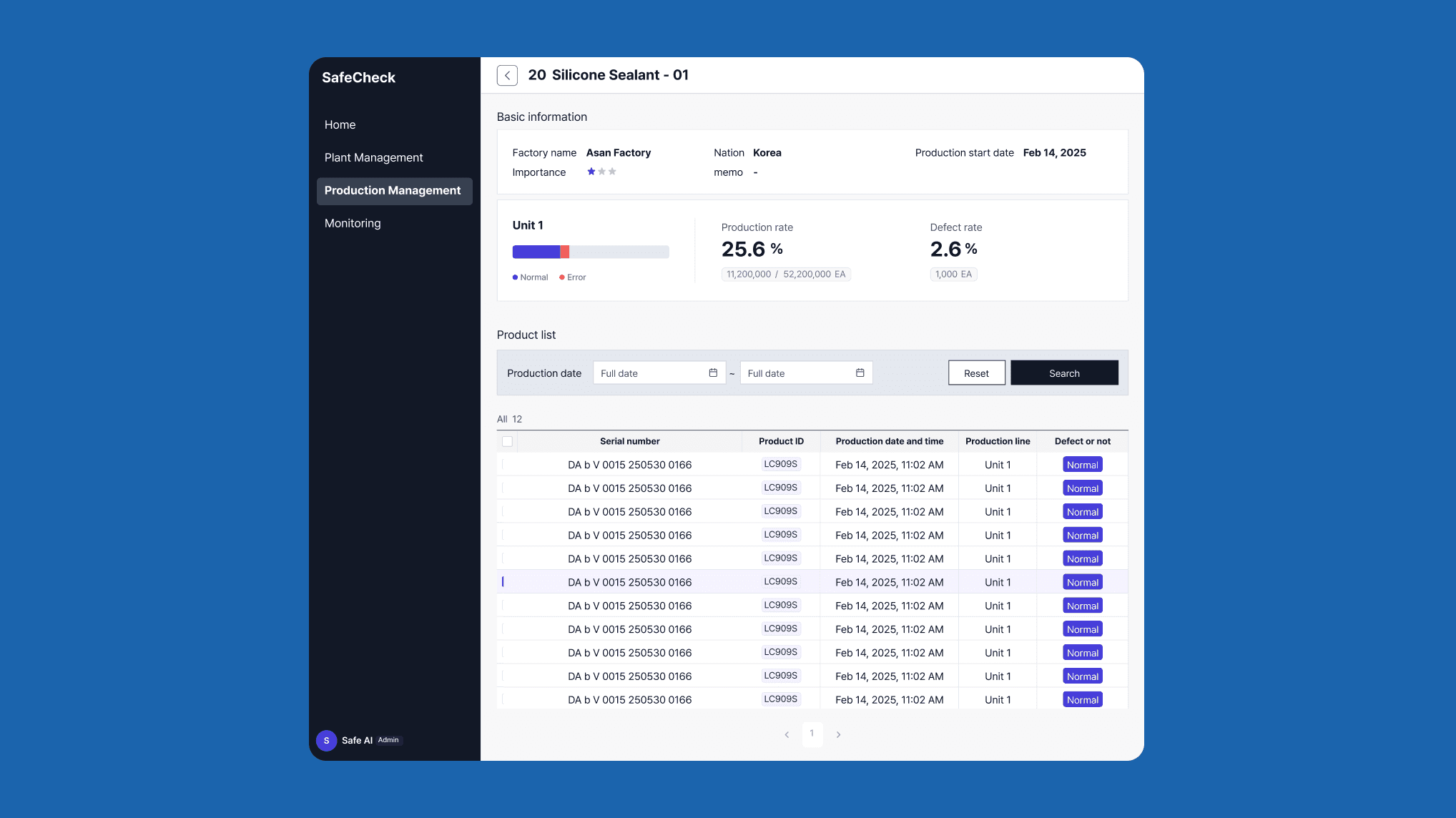This screenshot has width=1456, height=818.
Task: Open the Monitoring section
Action: (x=353, y=223)
